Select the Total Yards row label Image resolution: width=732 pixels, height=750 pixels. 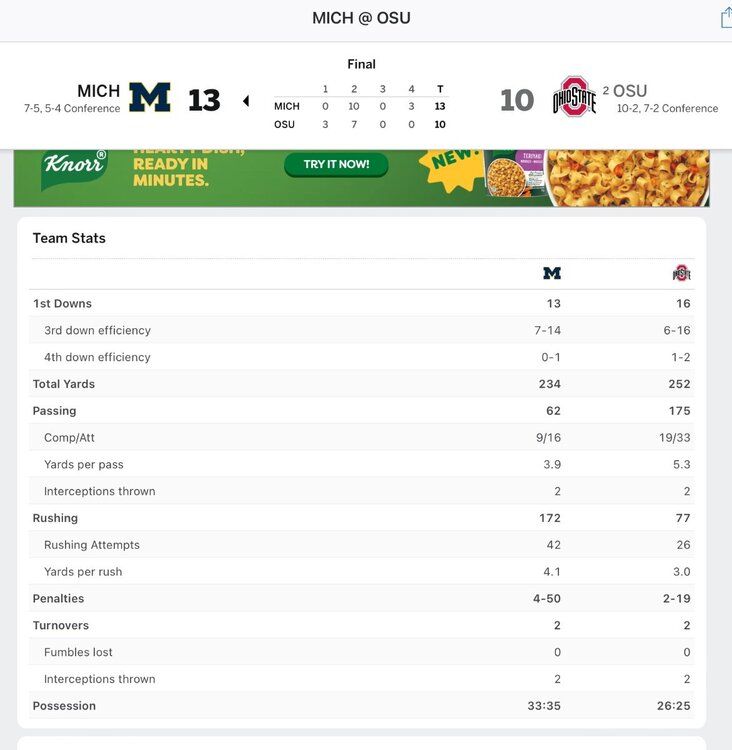[x=64, y=384]
